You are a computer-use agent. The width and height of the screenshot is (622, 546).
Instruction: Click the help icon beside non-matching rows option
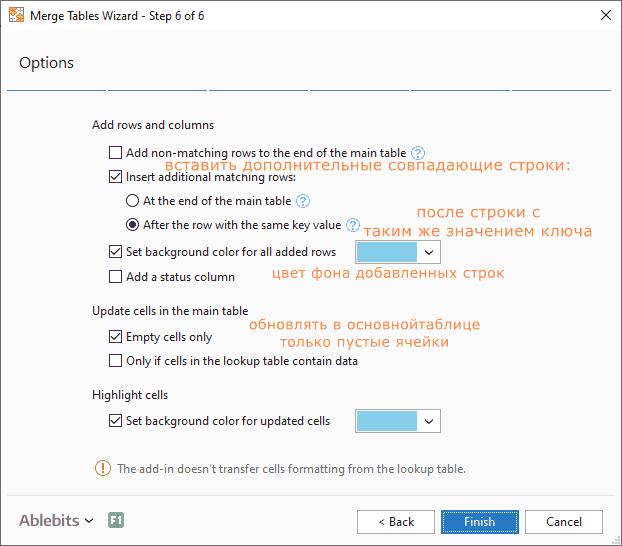pos(418,153)
